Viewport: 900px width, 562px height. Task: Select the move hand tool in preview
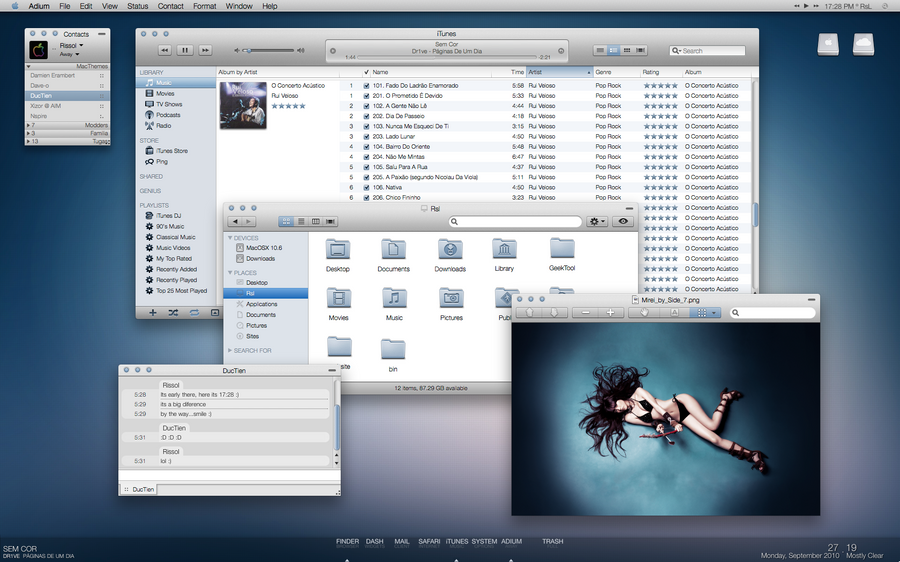coord(644,313)
